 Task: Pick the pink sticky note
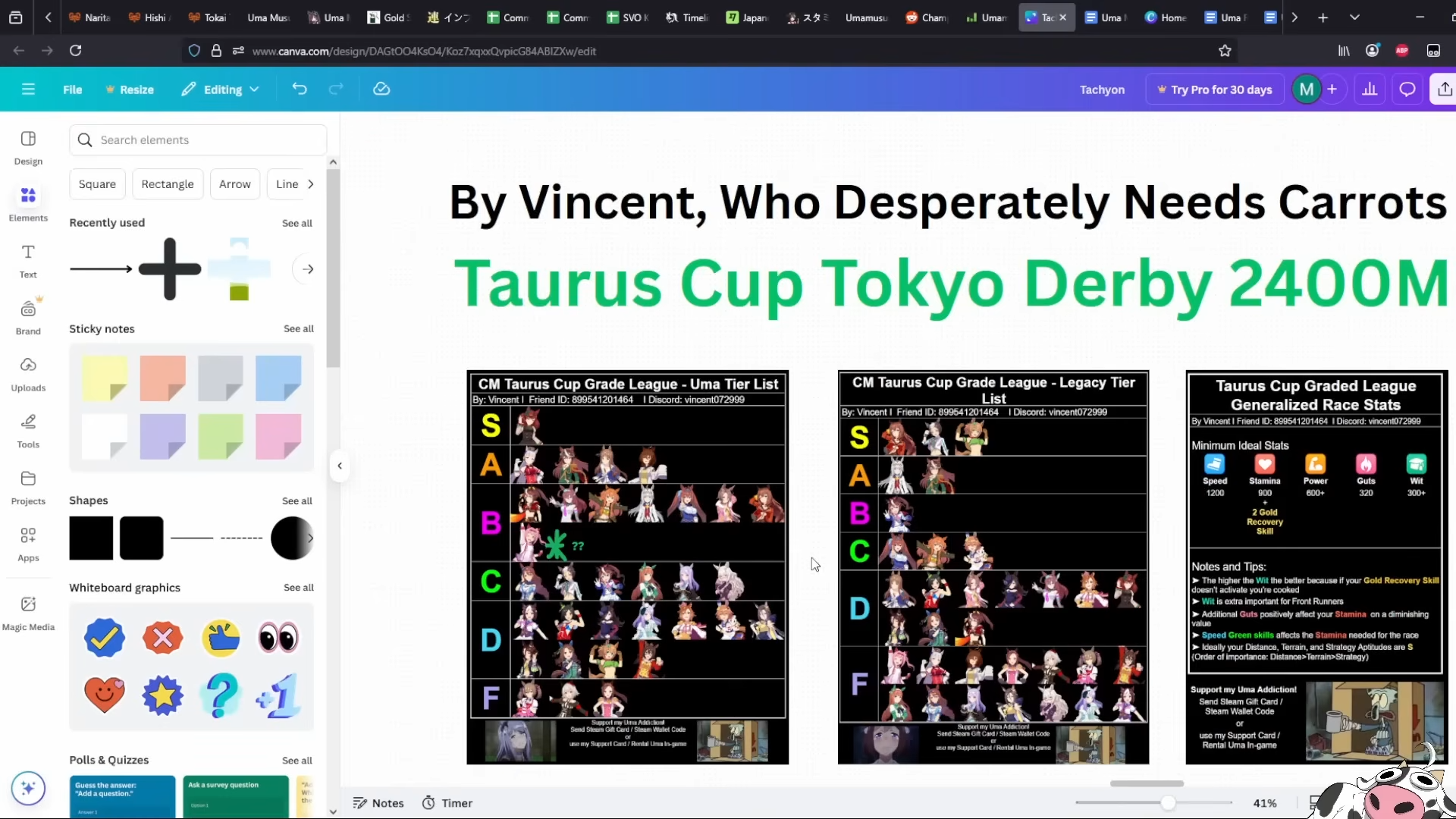click(278, 436)
